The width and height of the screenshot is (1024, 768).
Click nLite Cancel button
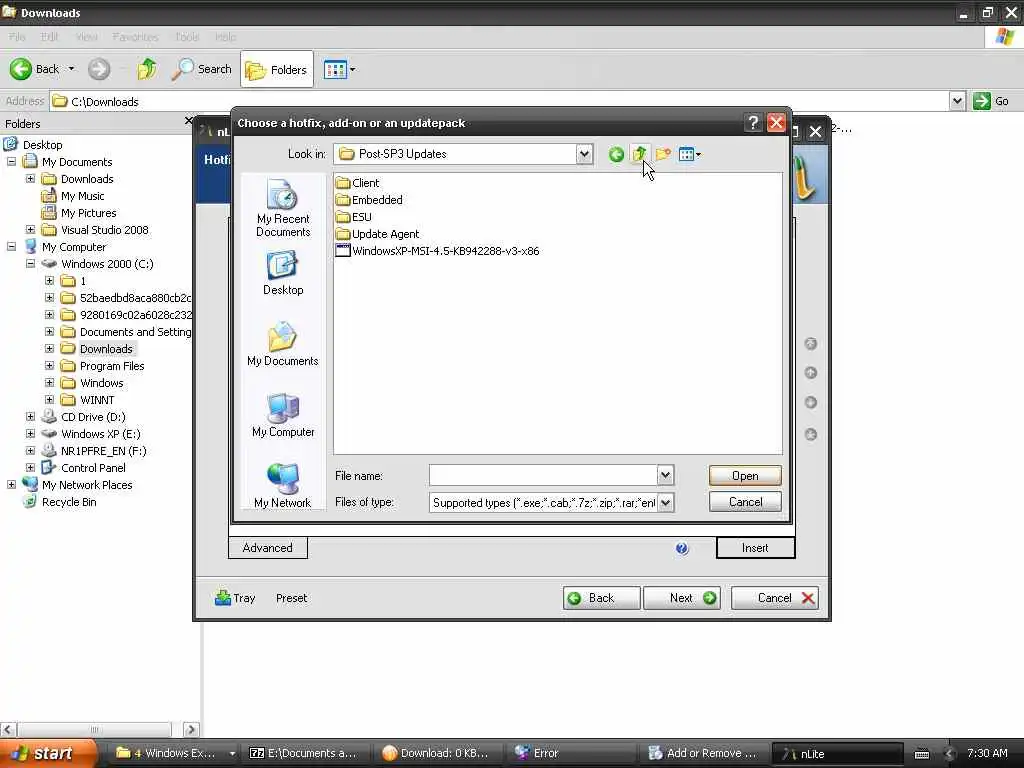tap(775, 598)
